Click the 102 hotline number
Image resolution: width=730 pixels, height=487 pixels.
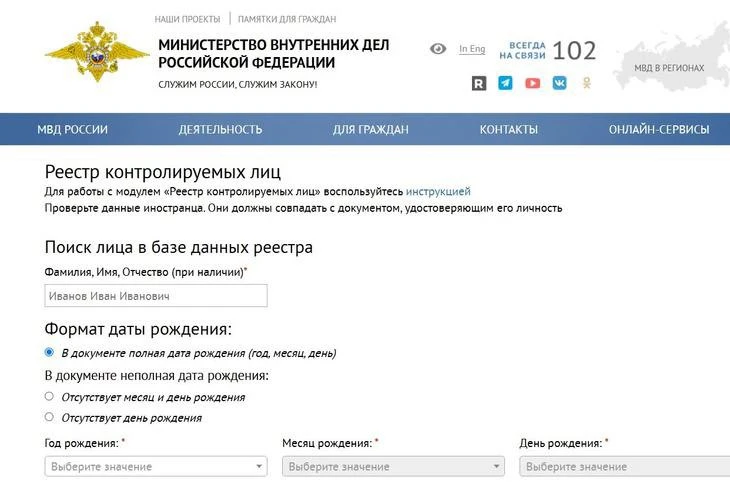pos(574,50)
